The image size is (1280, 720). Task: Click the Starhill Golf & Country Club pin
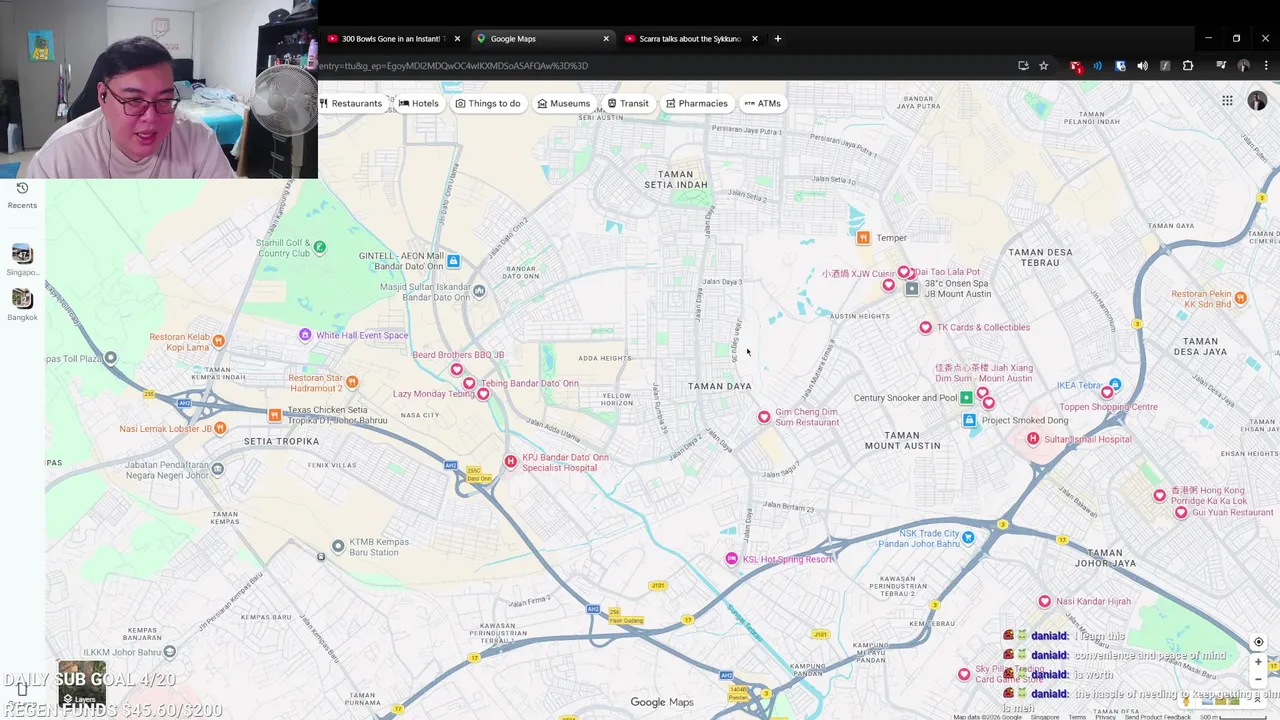click(319, 246)
